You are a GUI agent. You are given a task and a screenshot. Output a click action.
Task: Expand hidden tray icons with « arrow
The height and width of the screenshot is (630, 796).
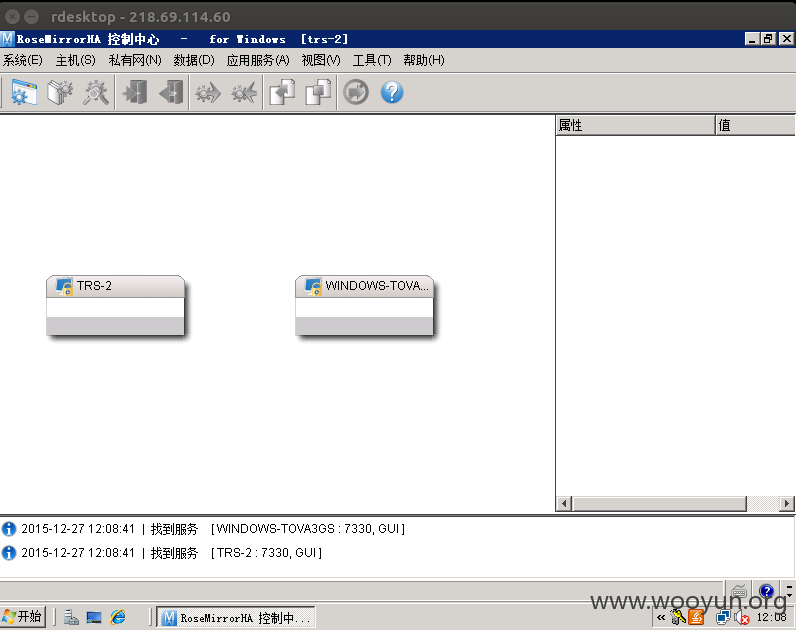click(x=660, y=618)
